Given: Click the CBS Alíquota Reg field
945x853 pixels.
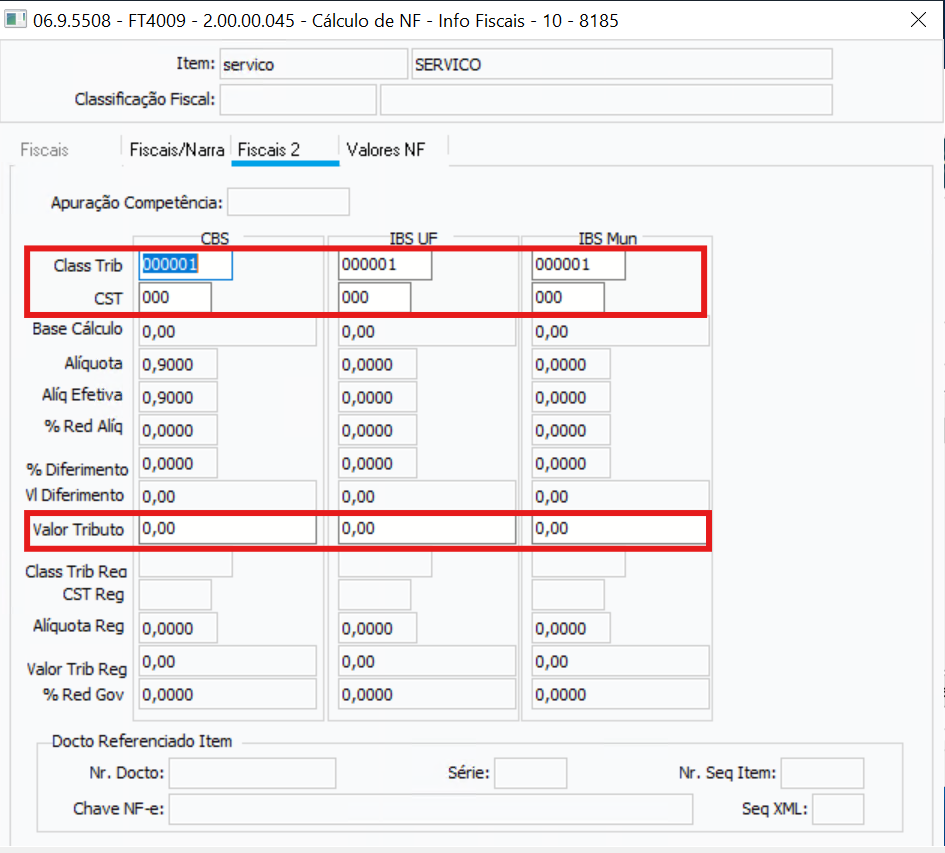Looking at the screenshot, I should point(178,628).
